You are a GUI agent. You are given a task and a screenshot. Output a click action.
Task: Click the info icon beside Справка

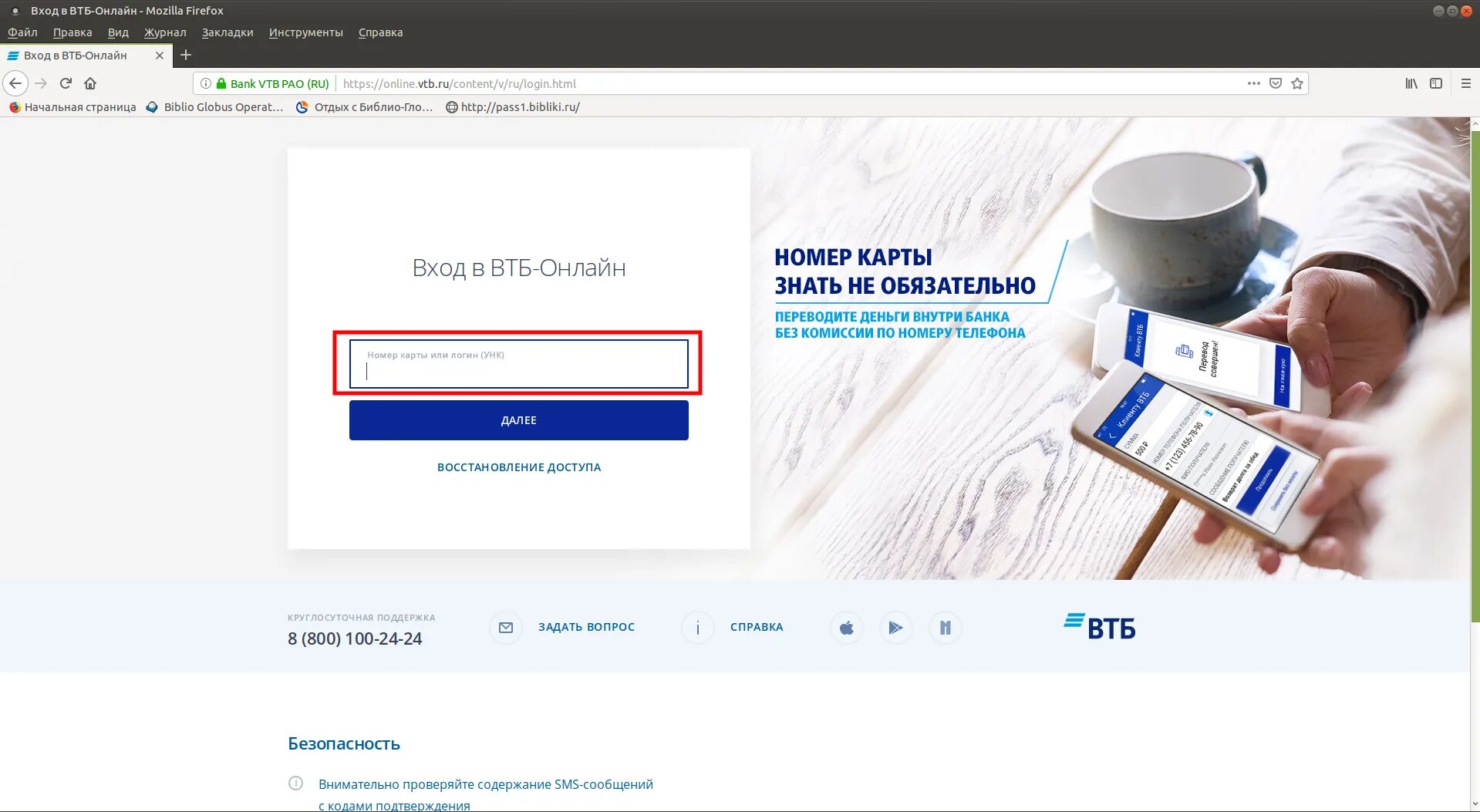pos(698,628)
